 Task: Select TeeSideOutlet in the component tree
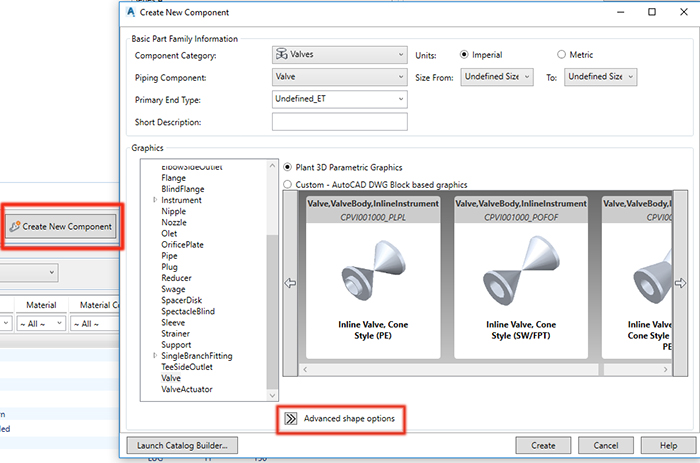[187, 367]
